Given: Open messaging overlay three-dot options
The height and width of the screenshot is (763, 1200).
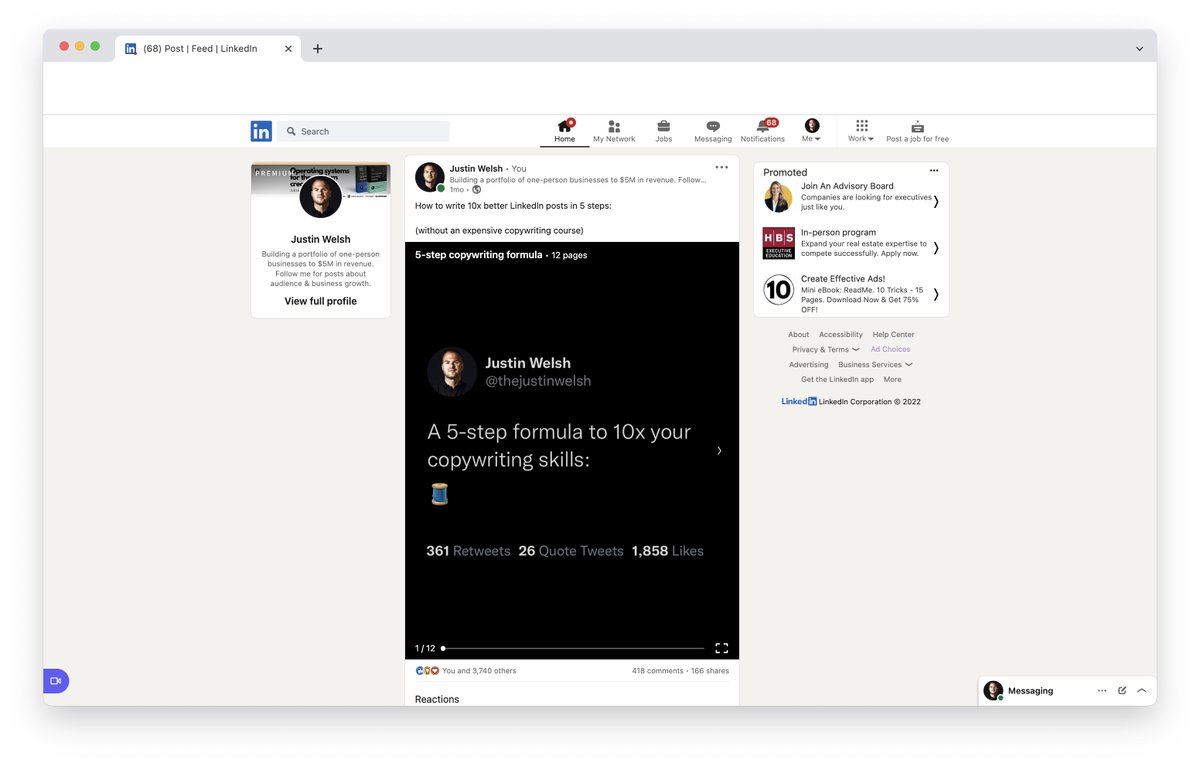Looking at the screenshot, I should [1102, 691].
